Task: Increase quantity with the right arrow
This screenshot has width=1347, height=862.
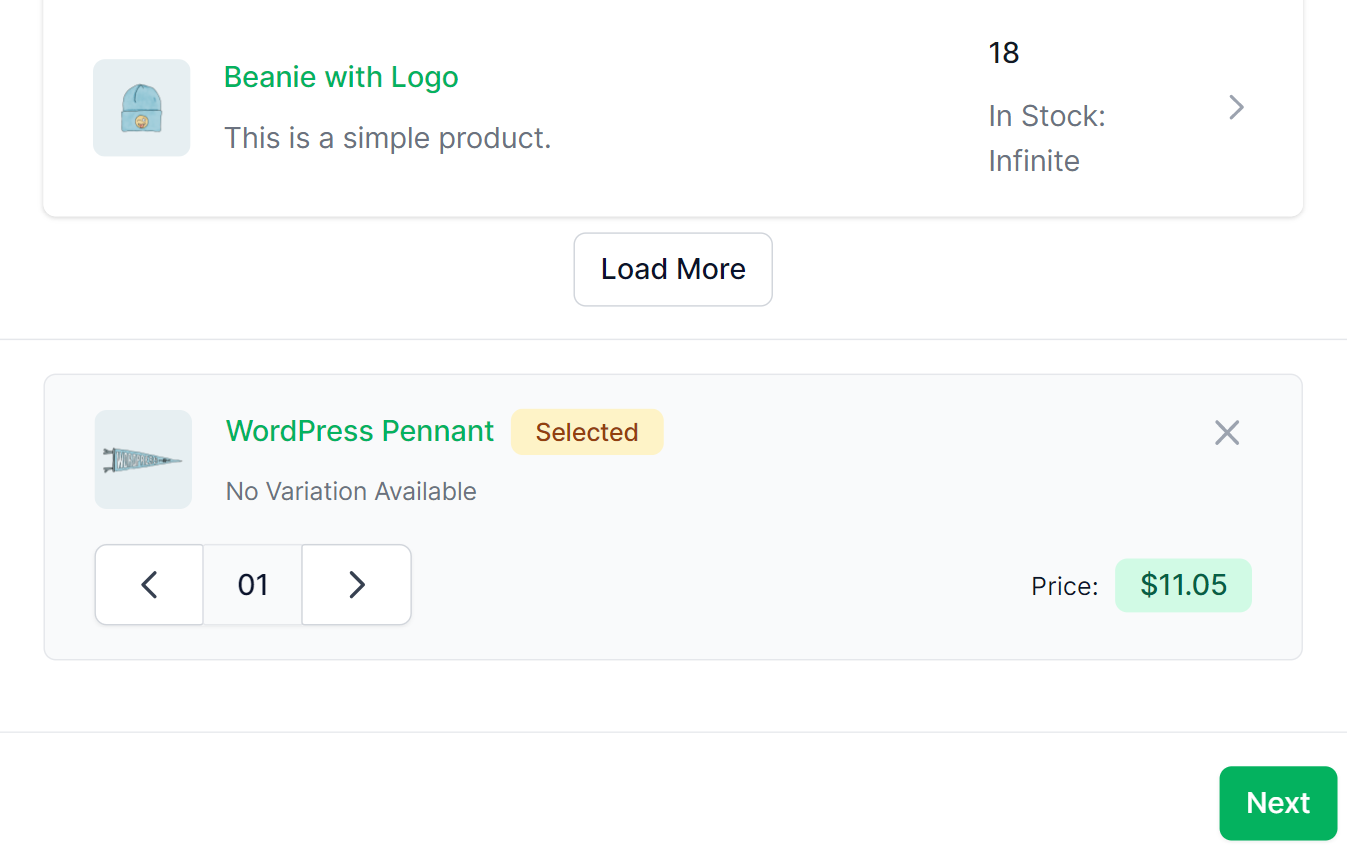Action: [357, 585]
